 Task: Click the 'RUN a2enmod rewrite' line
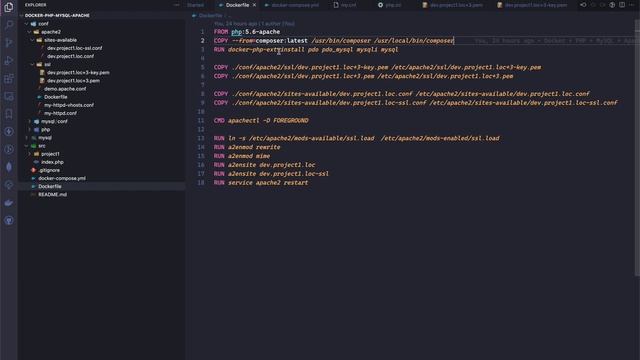tap(247, 147)
